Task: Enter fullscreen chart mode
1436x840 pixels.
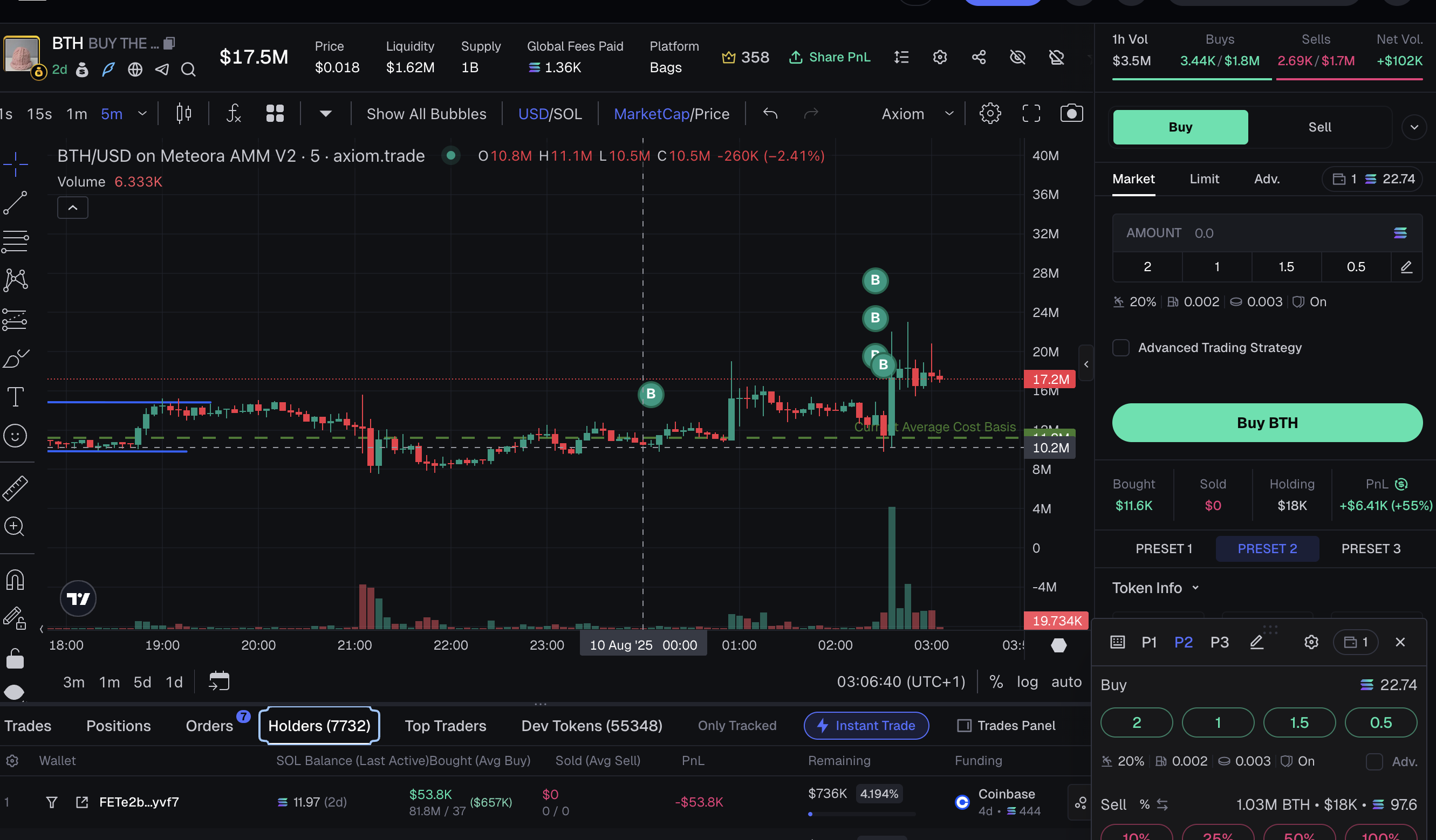Action: pos(1031,114)
